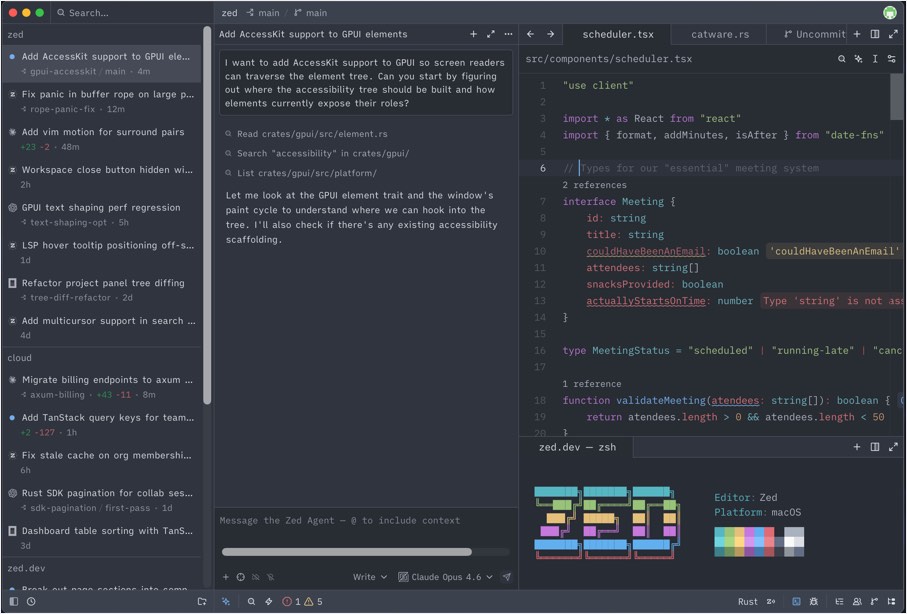
Task: Open thread history clock icon
Action: coord(31,601)
